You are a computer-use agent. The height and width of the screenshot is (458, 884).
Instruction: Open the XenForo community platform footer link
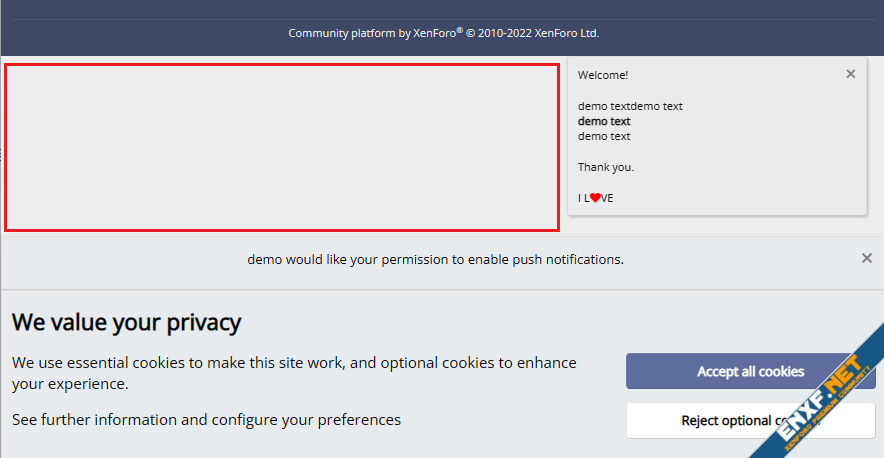pos(443,33)
